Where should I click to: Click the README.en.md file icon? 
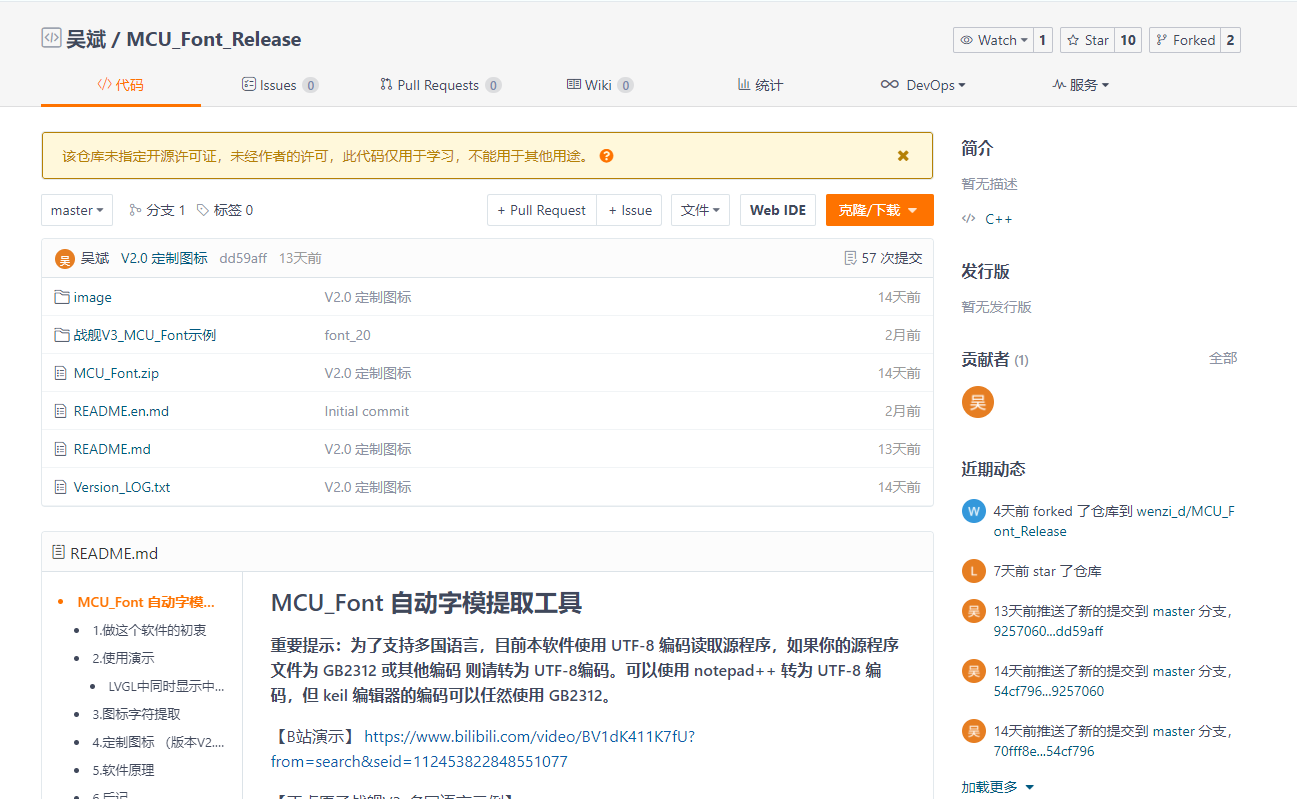coord(61,411)
